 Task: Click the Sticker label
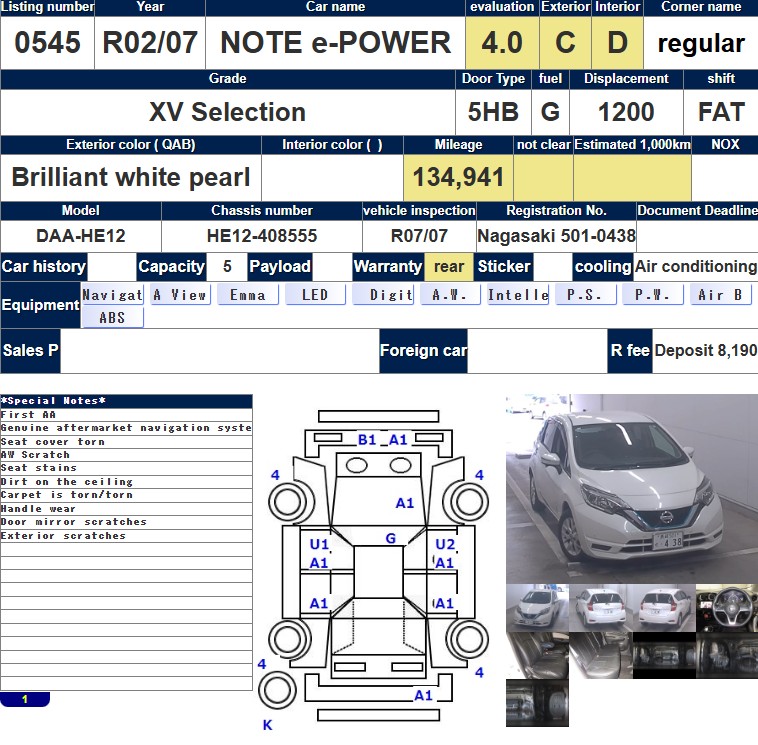(504, 266)
